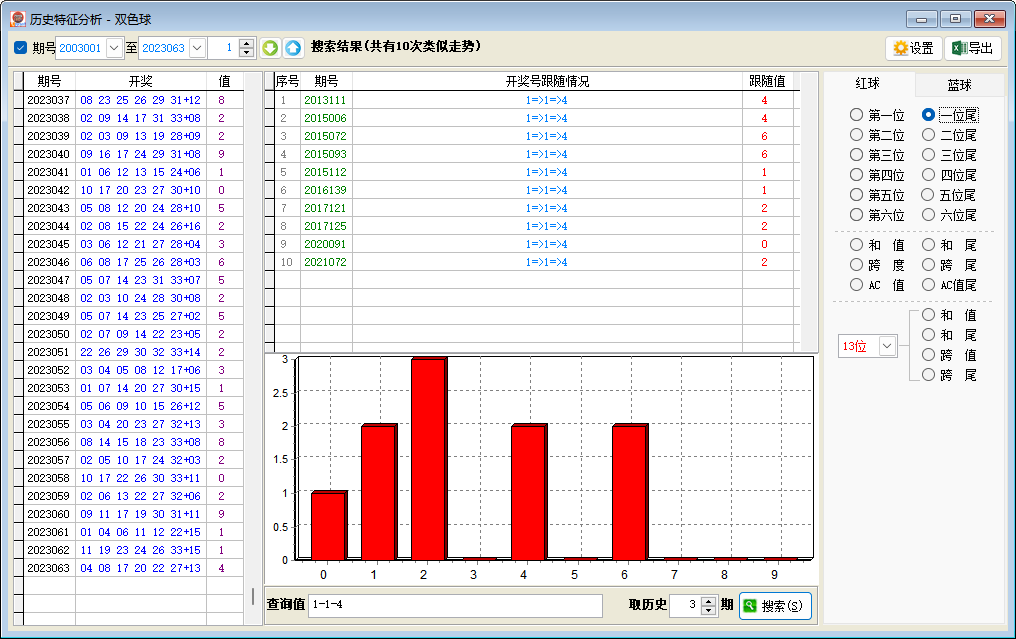Image resolution: width=1016 pixels, height=639 pixels.
Task: Select the AC值尾 radio button
Action: (x=929, y=285)
